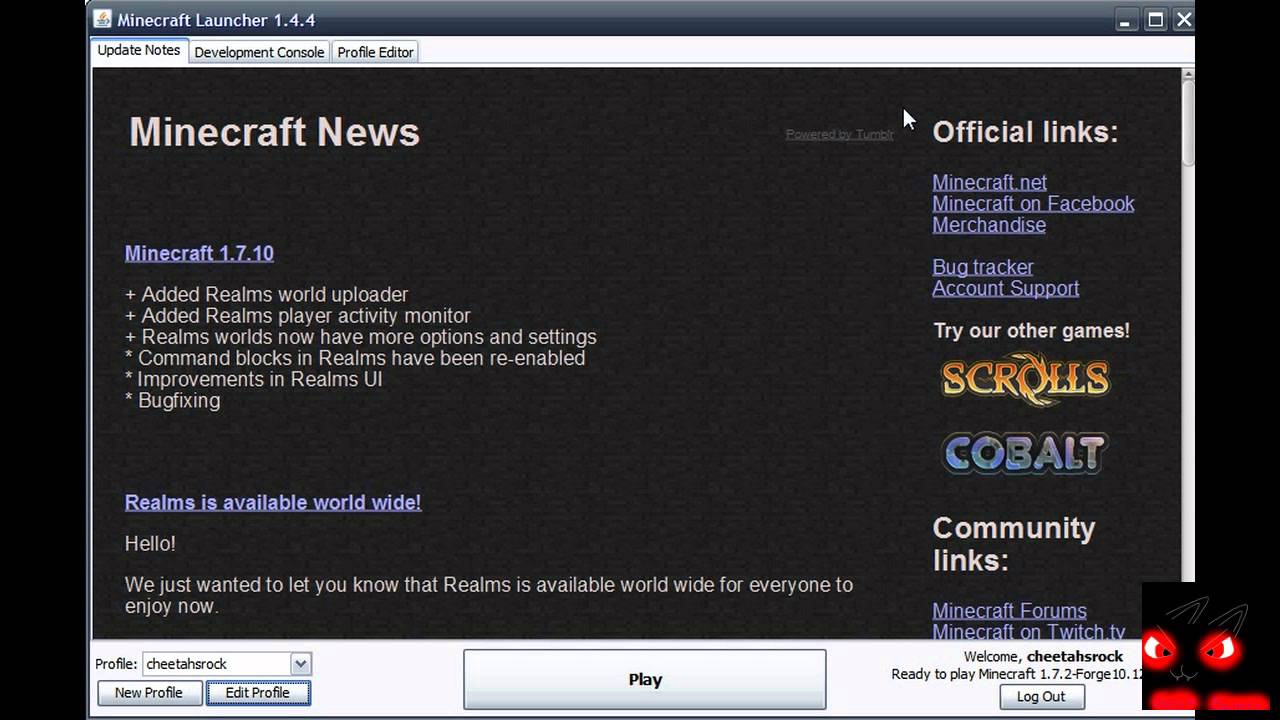
Task: Open the Account Support link
Action: 1006,288
